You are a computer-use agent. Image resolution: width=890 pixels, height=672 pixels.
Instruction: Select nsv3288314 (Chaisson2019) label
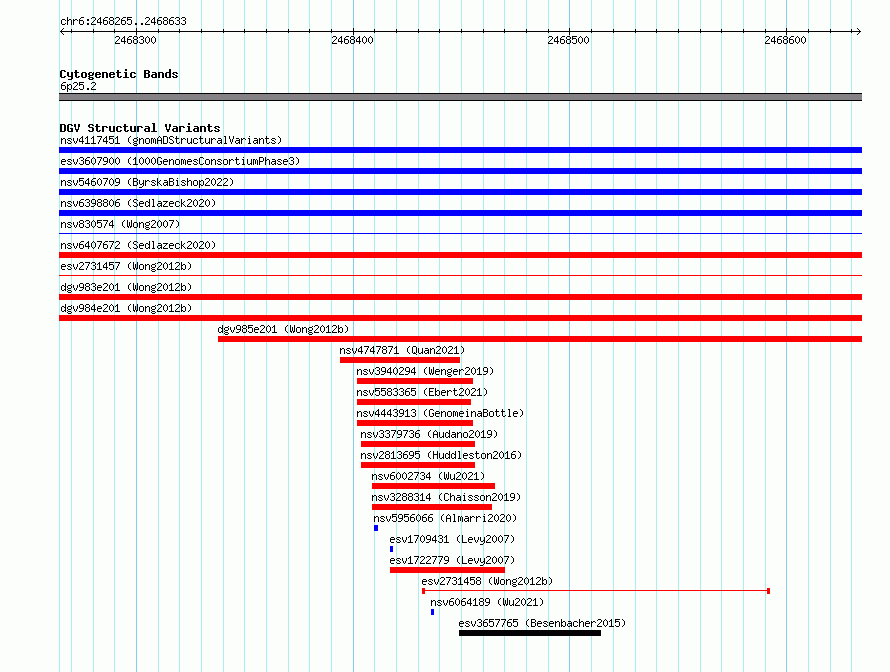446,497
